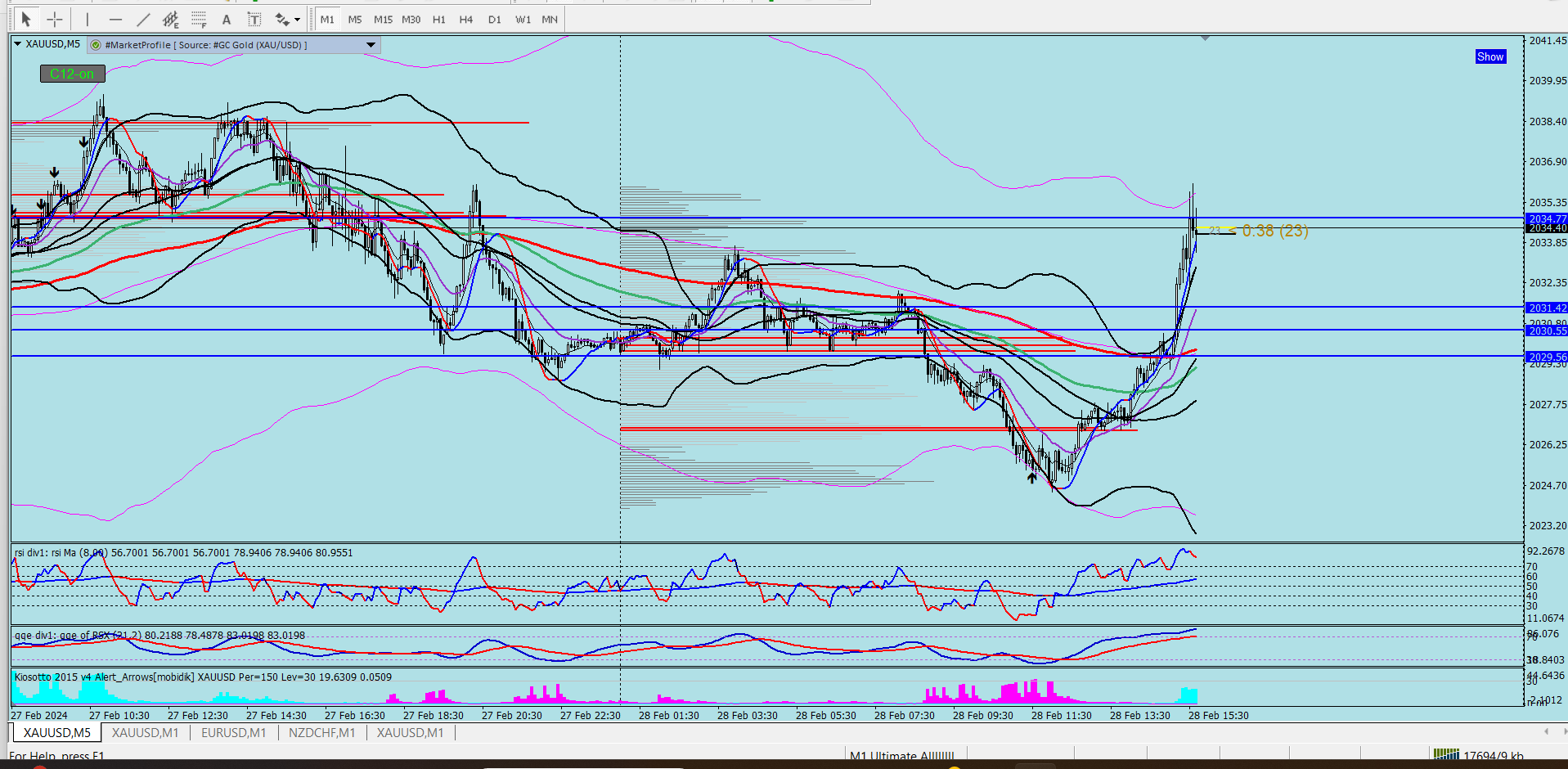1568x769 pixels.
Task: Select the equidistant channel tool
Action: click(171, 19)
